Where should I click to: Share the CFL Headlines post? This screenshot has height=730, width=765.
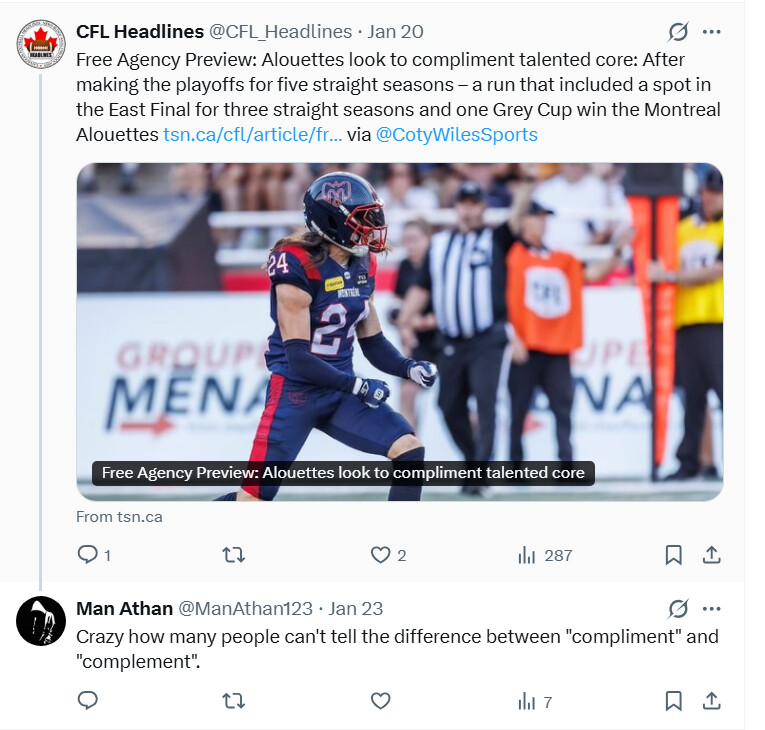click(x=711, y=554)
